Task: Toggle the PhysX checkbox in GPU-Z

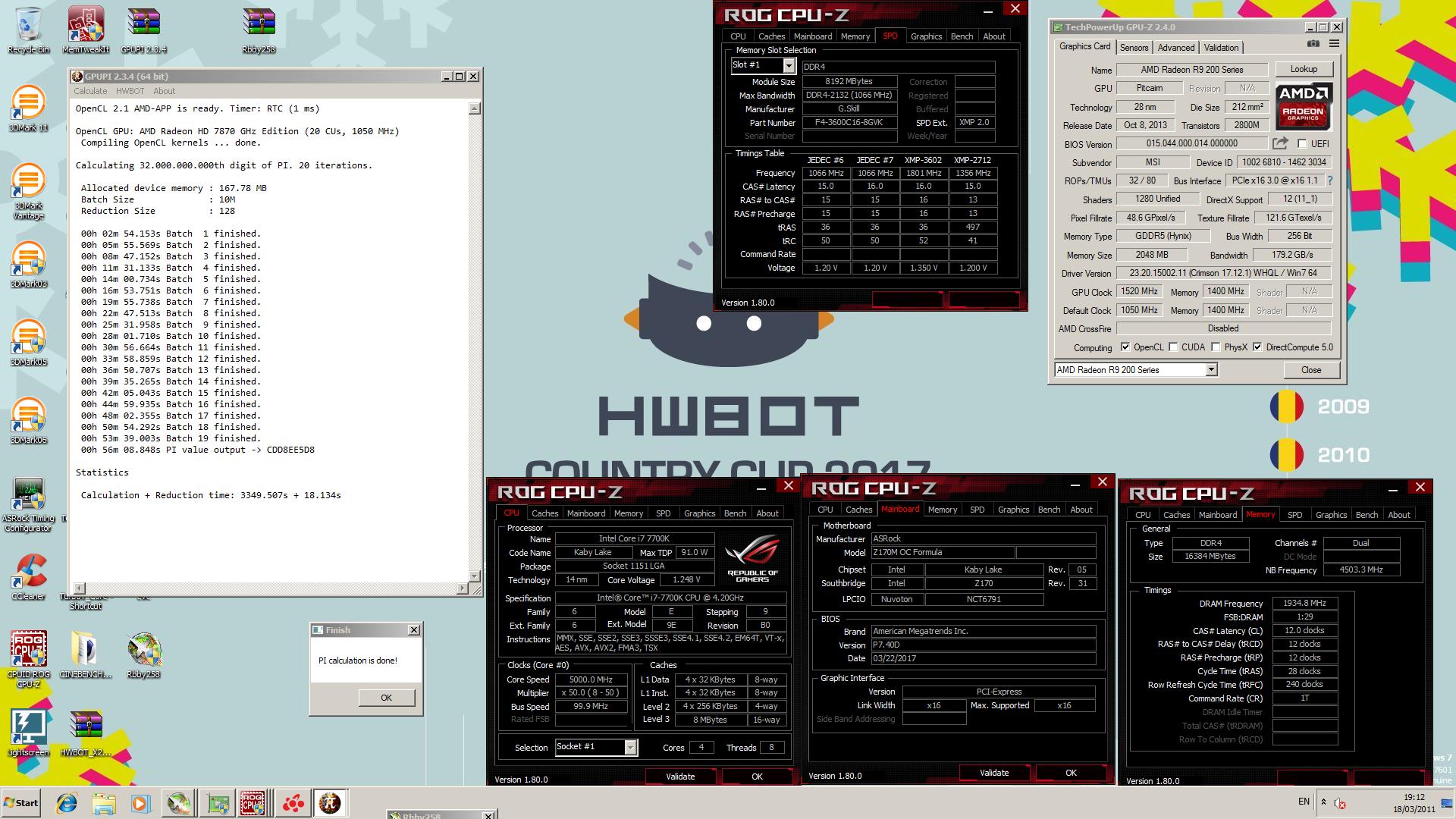Action: point(1216,347)
